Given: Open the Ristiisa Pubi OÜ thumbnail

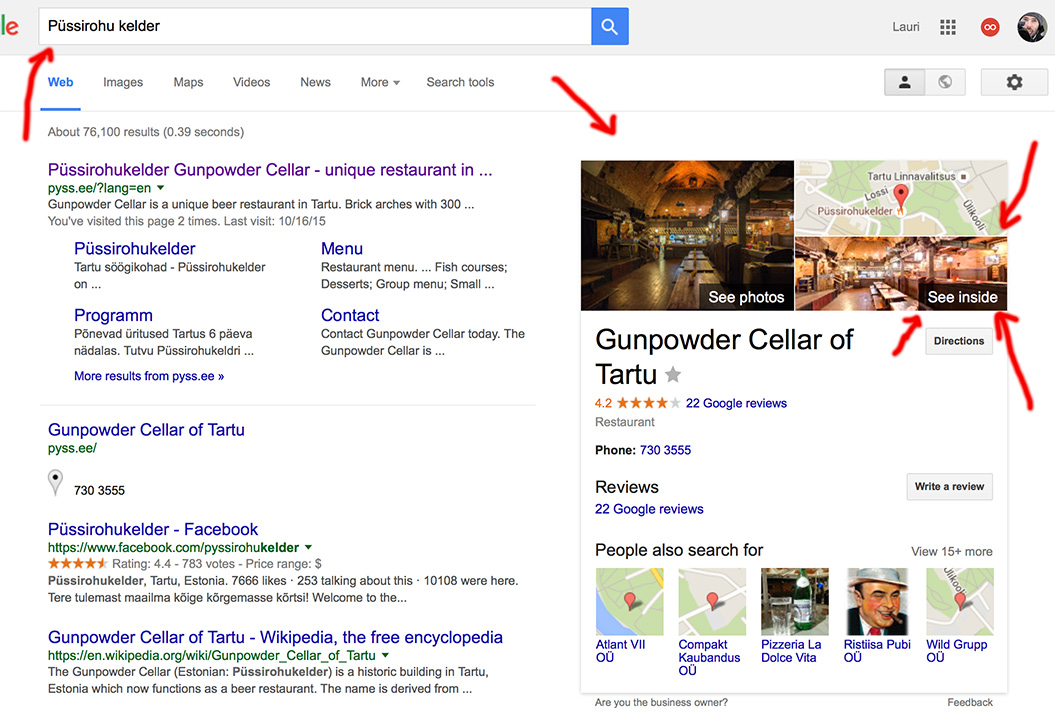Looking at the screenshot, I should click(877, 601).
